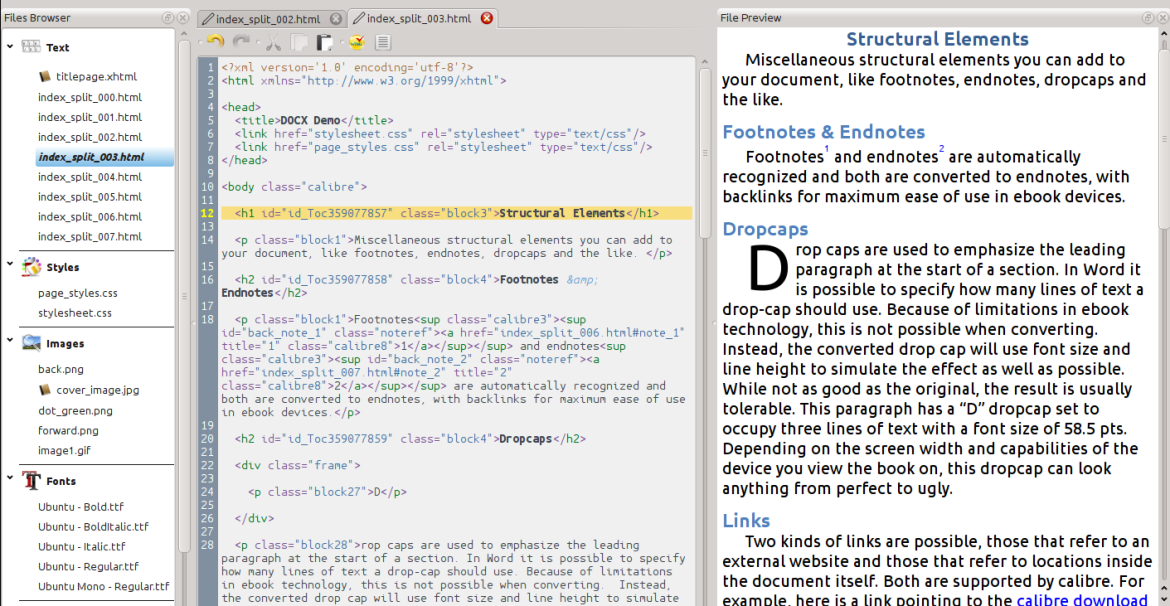1170x606 pixels.
Task: Select back.png image file
Action: pyautogui.click(x=59, y=369)
